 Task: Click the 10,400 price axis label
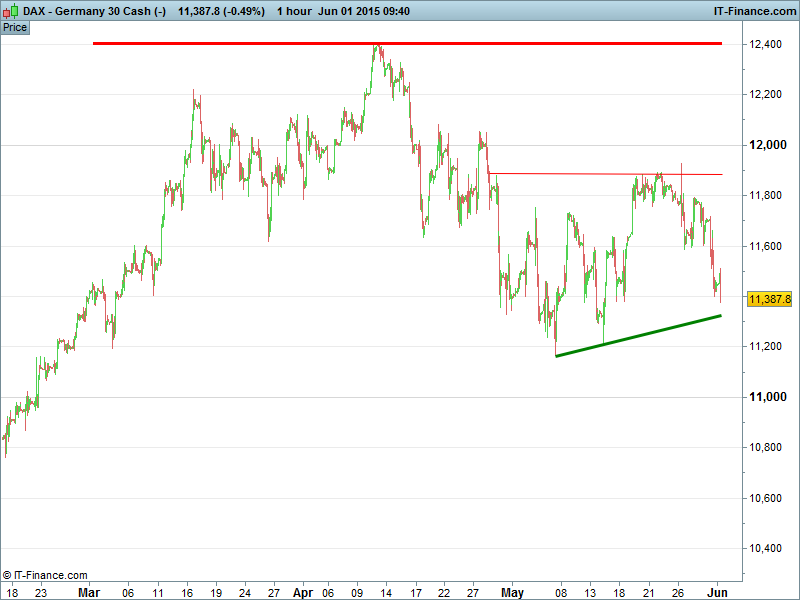tap(768, 548)
